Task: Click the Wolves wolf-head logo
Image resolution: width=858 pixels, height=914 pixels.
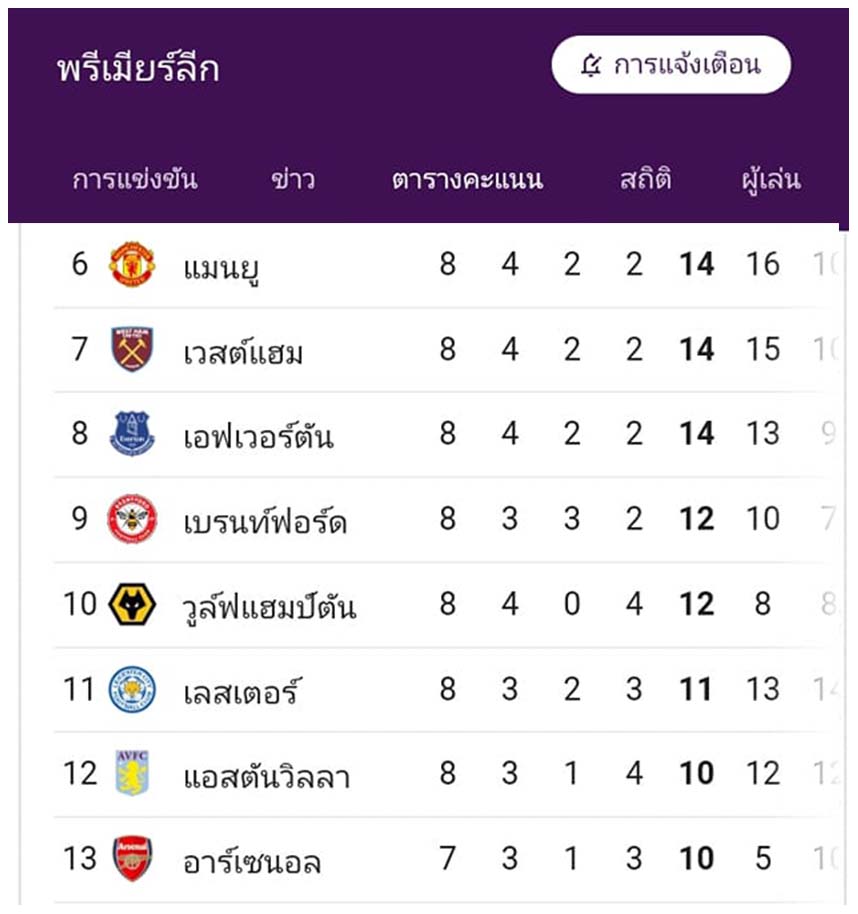Action: 132,604
